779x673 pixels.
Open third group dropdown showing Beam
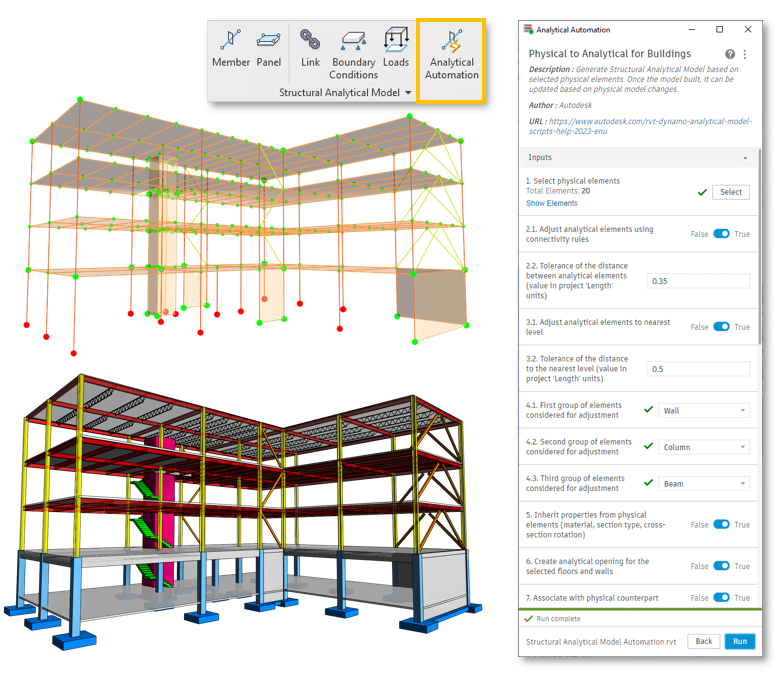tap(704, 484)
